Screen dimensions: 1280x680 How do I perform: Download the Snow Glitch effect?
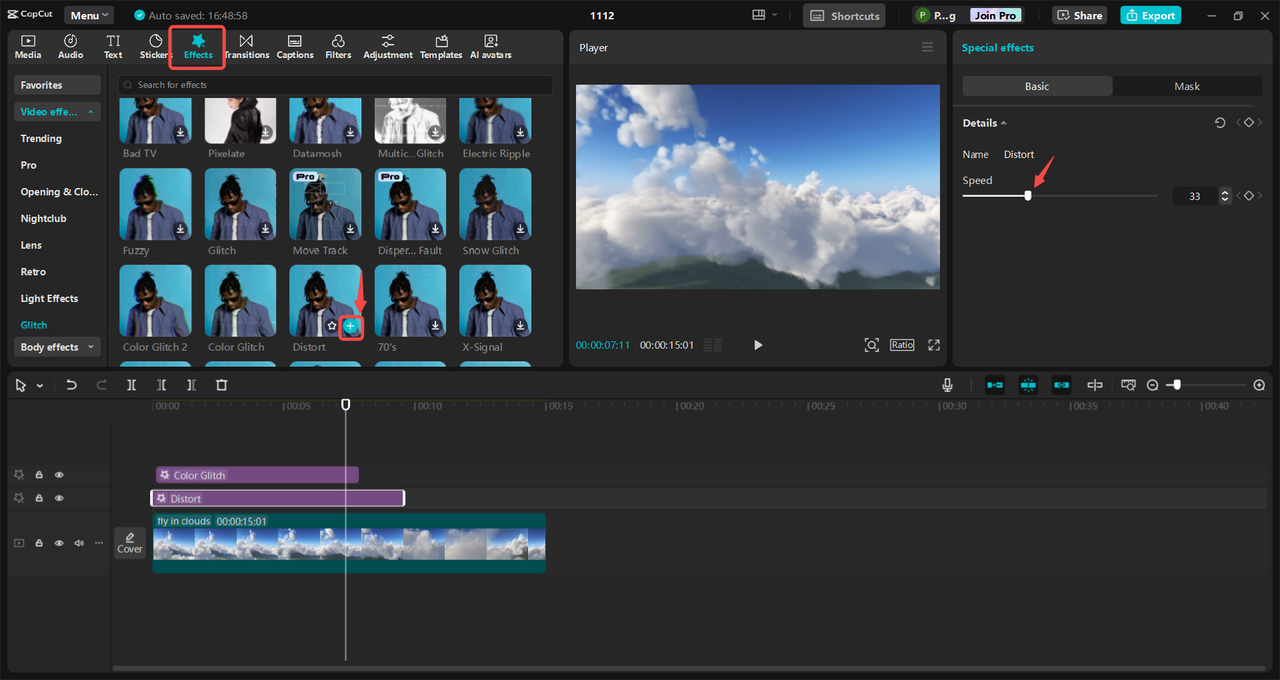point(520,229)
